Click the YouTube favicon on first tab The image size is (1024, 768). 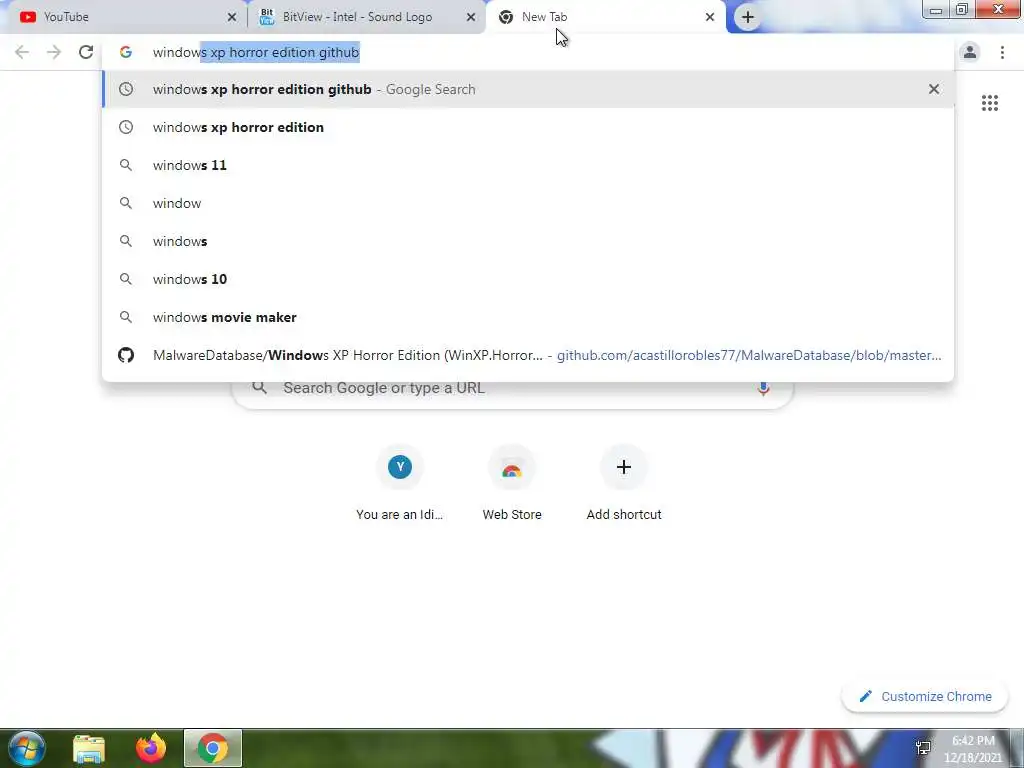[27, 17]
